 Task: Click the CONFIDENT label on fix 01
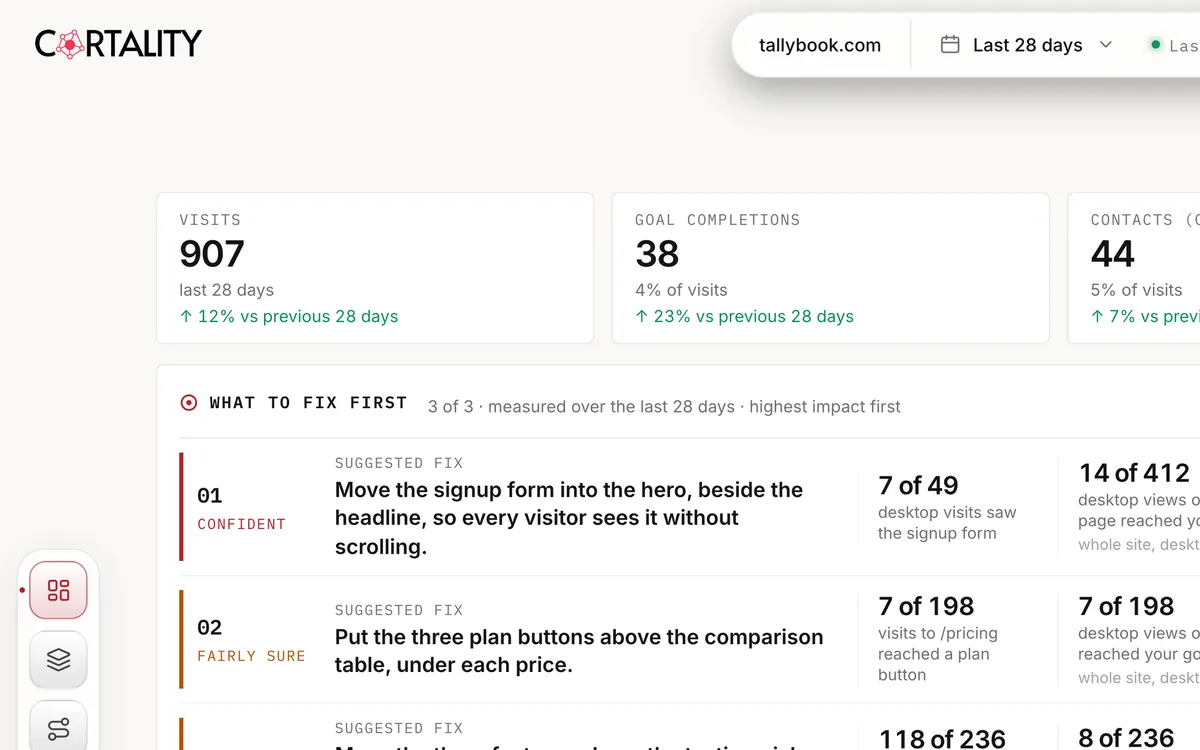pyautogui.click(x=241, y=524)
